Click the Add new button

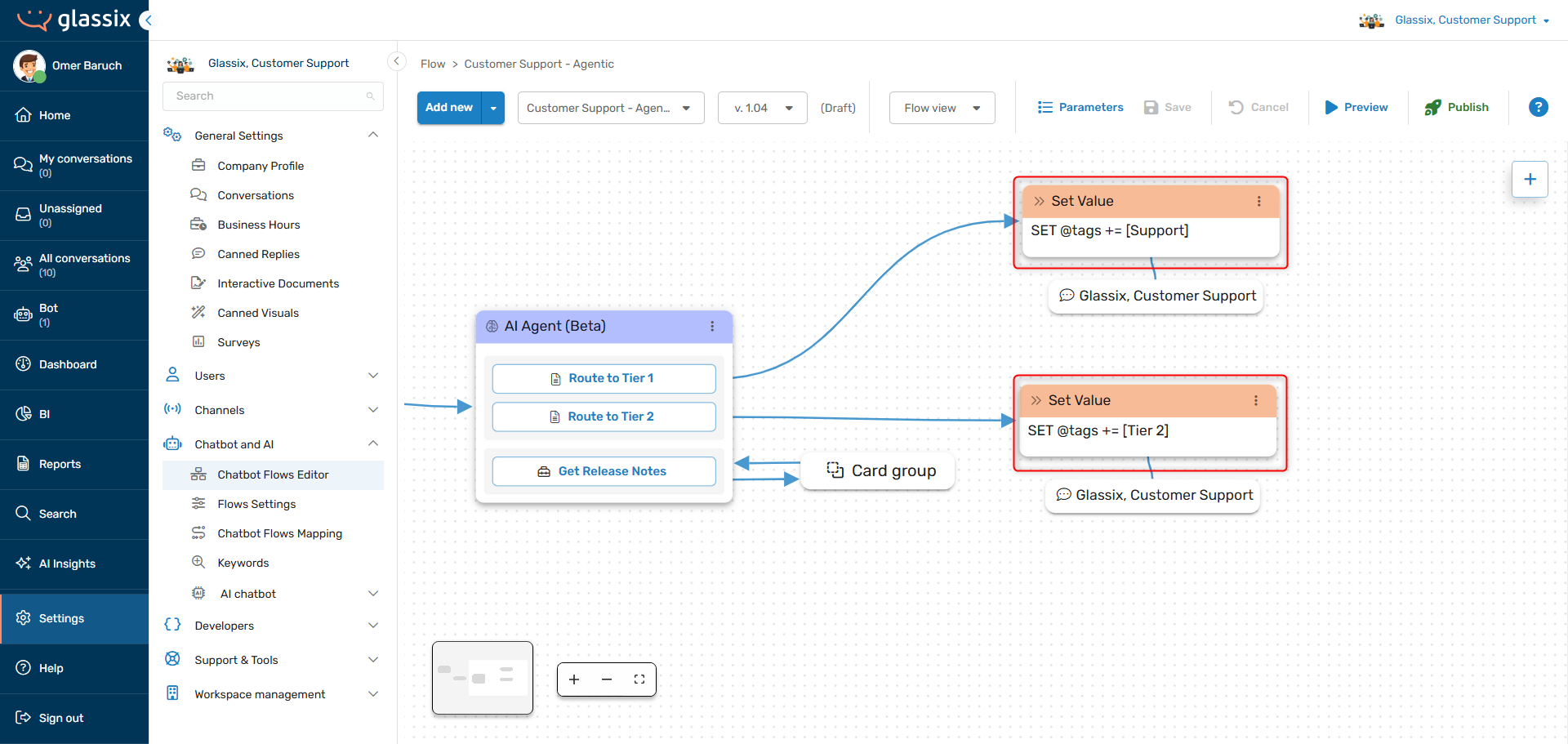449,108
